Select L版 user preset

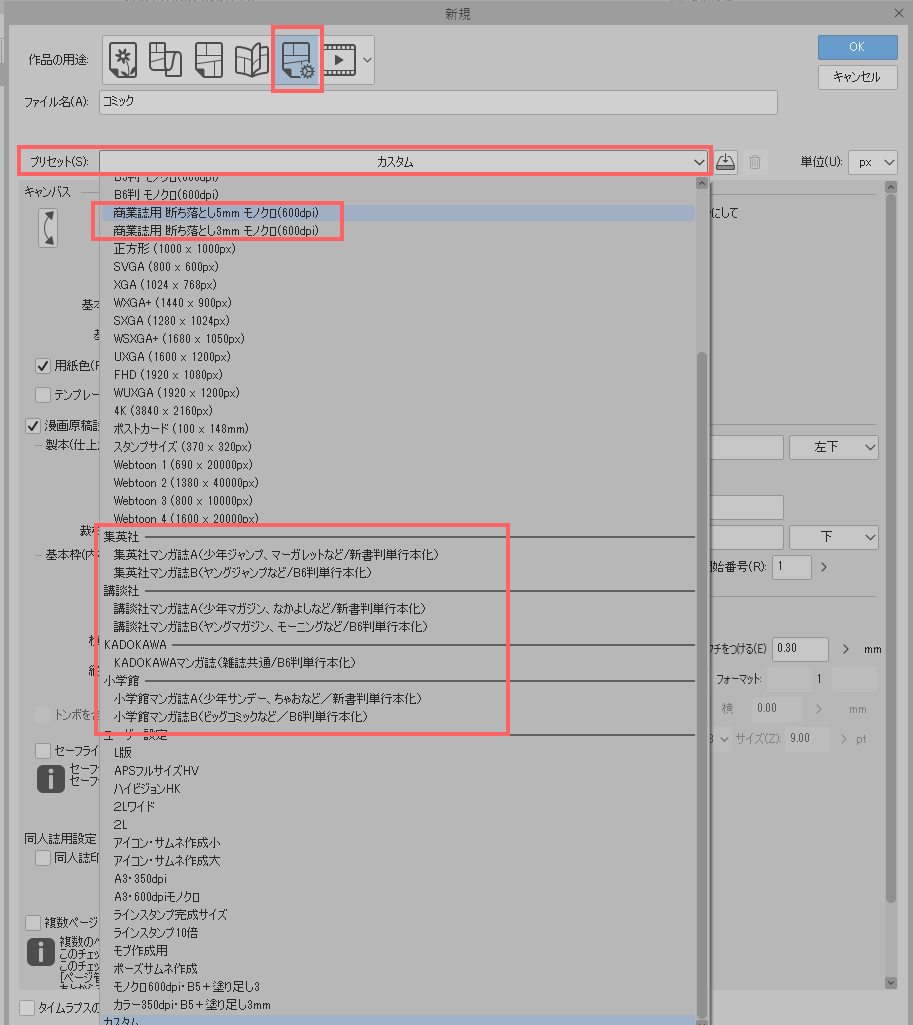pos(397,752)
